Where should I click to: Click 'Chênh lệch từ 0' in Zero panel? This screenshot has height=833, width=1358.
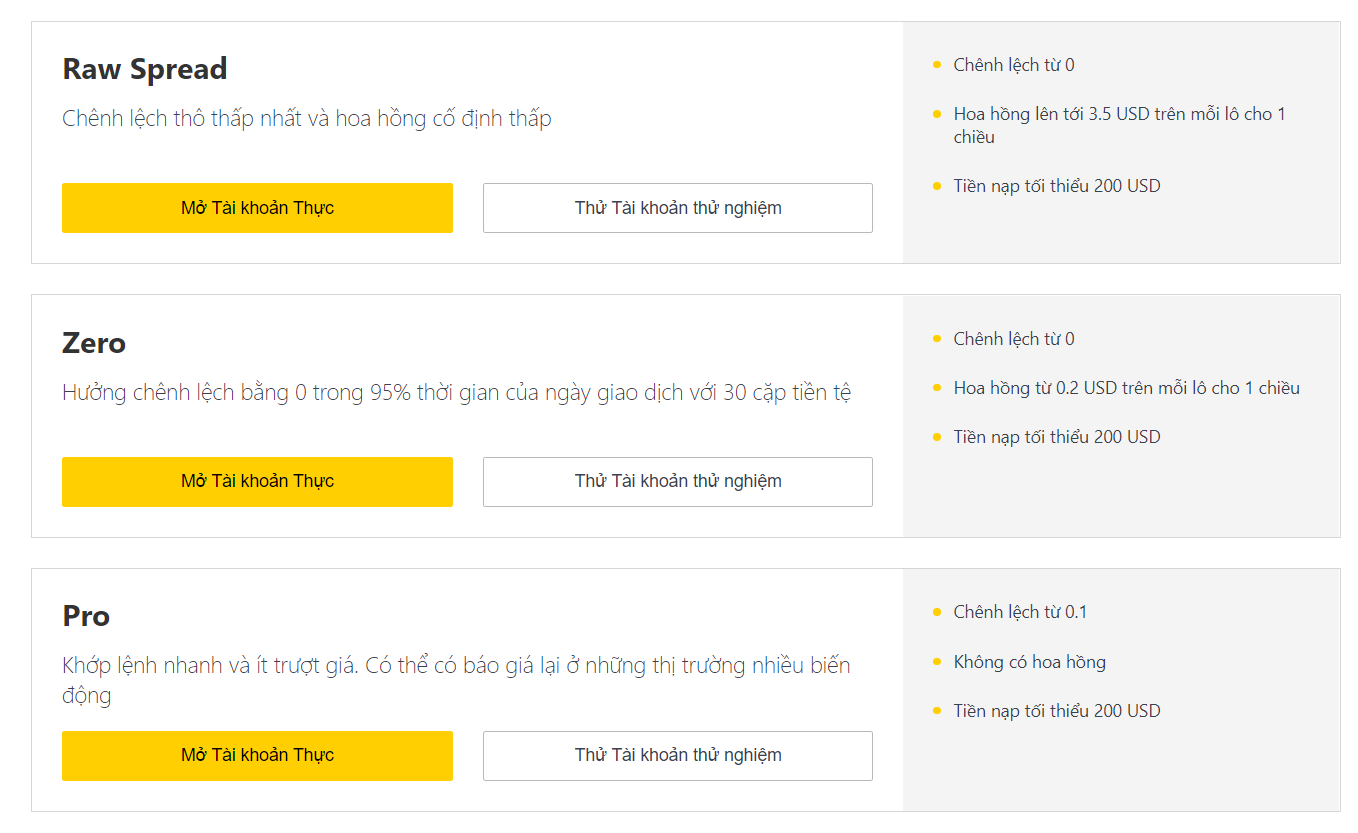pyautogui.click(x=1013, y=339)
